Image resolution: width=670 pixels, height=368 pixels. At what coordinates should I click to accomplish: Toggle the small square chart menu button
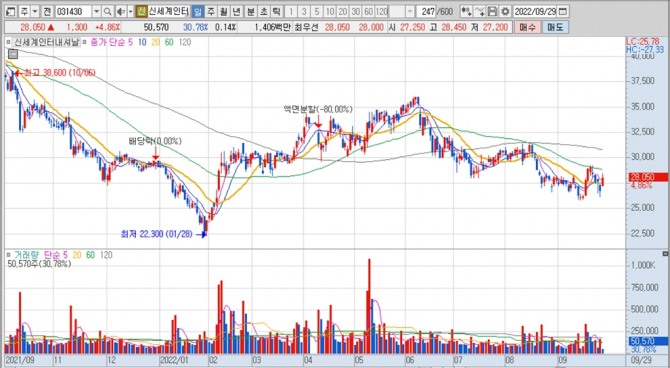(x=13, y=54)
